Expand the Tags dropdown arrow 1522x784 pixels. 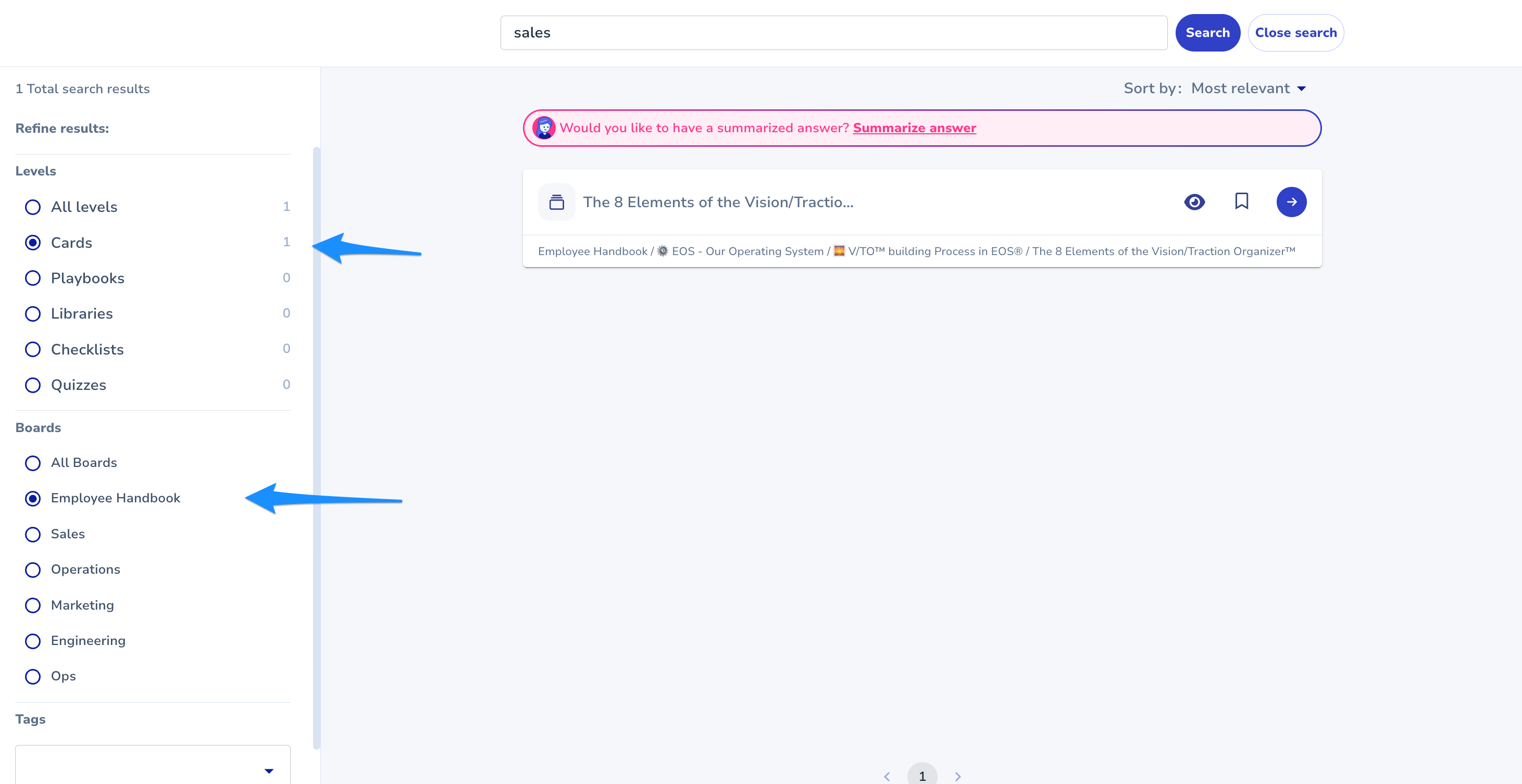pos(269,770)
